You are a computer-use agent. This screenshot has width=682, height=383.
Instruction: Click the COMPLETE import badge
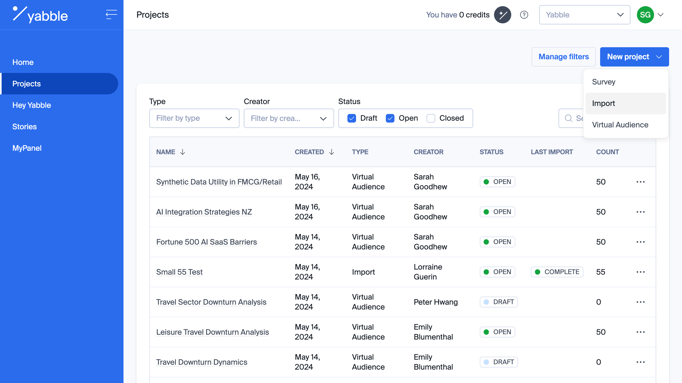(557, 272)
